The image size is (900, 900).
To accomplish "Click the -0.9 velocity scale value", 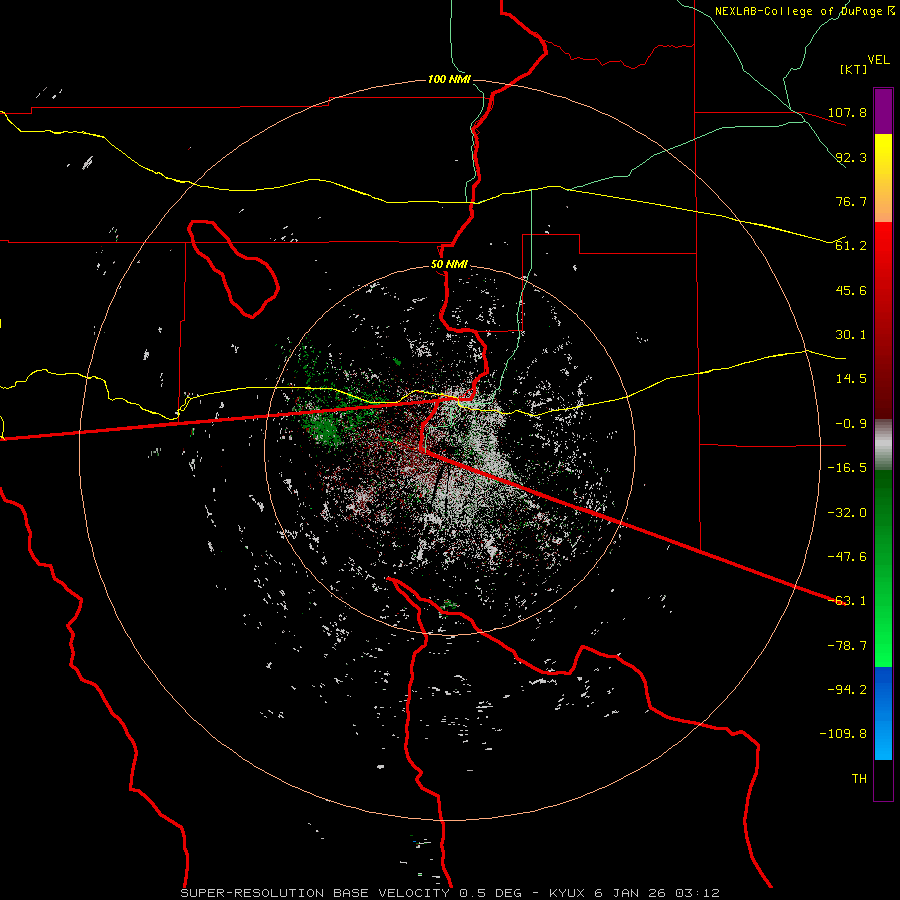I will pos(851,424).
